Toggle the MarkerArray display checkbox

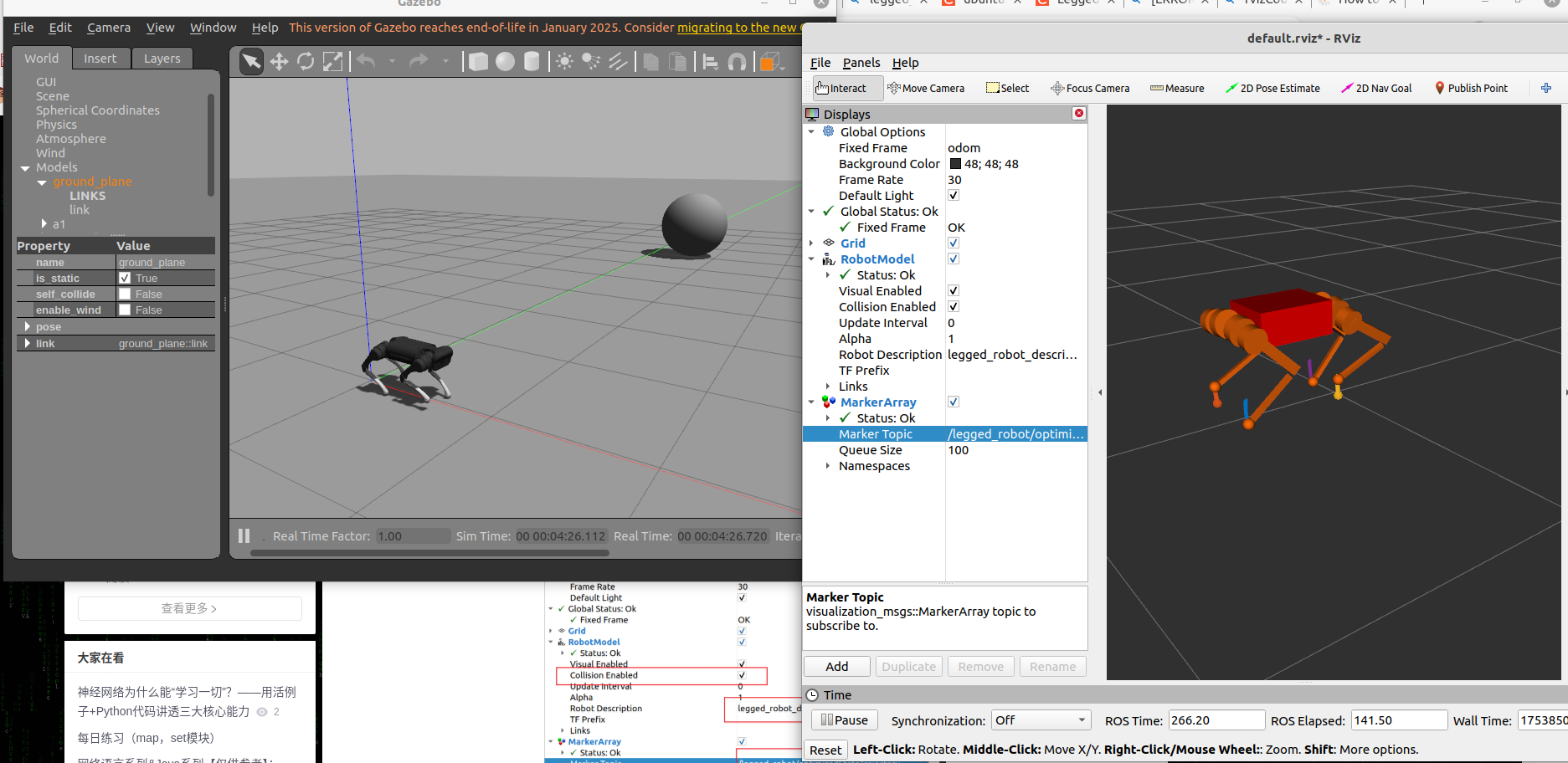tap(953, 402)
